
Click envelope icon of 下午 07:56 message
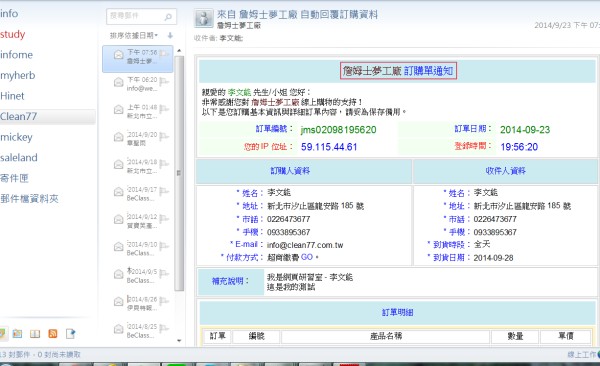tap(119, 55)
